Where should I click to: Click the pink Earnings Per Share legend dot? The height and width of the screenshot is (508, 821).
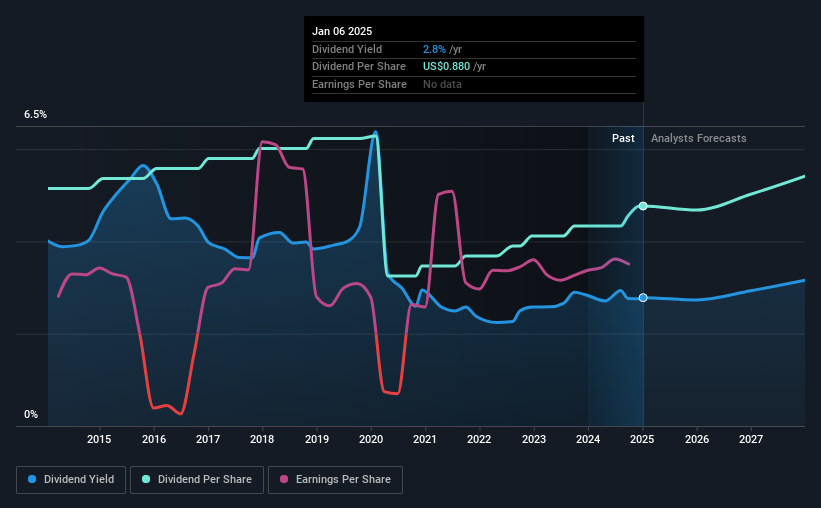(x=284, y=479)
